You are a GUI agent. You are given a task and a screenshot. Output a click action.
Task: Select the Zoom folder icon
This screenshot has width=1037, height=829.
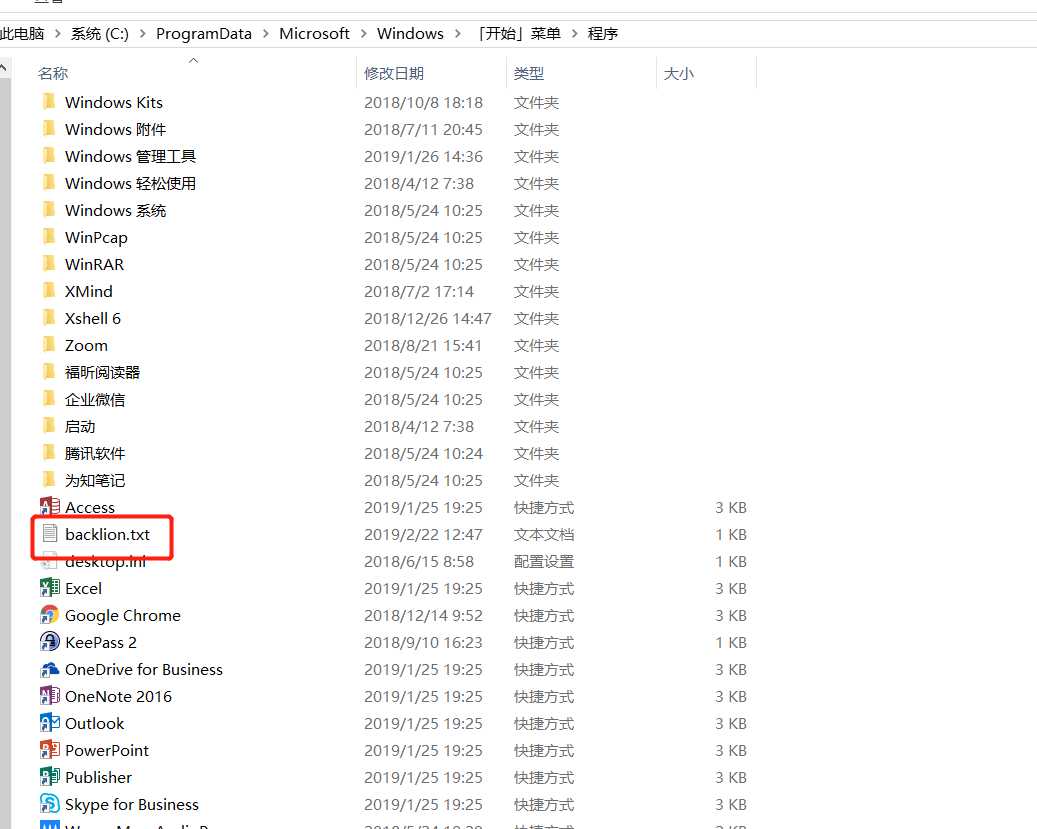[49, 345]
